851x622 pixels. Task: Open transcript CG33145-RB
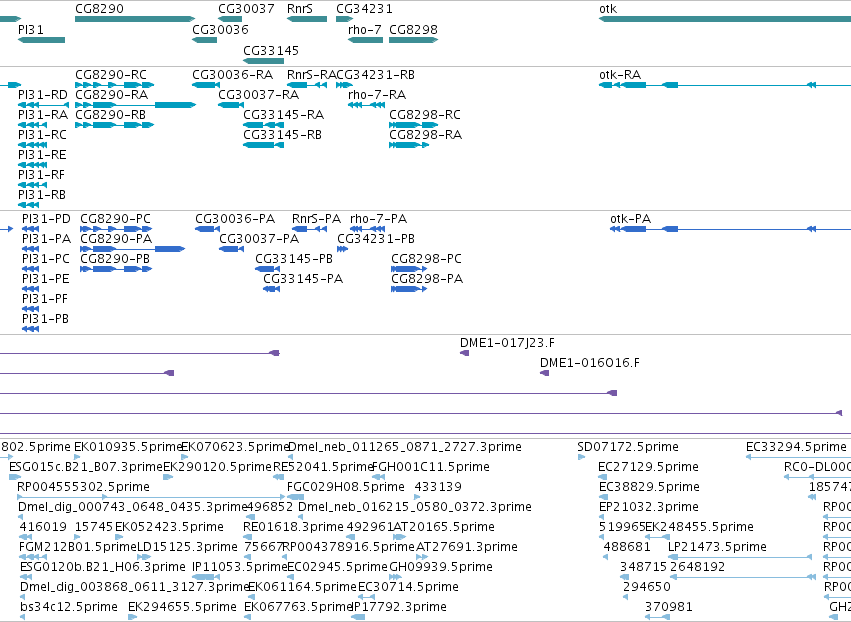pyautogui.click(x=282, y=135)
